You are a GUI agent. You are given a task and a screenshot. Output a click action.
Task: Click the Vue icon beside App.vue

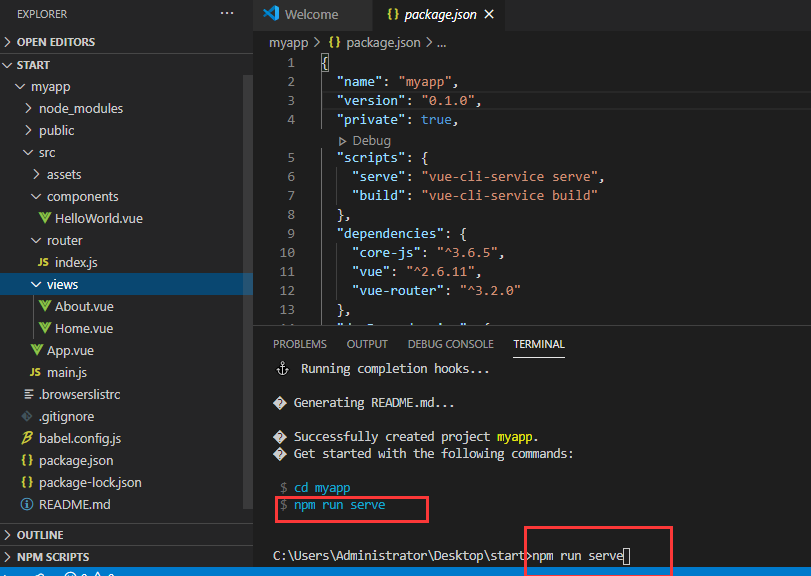(x=37, y=350)
